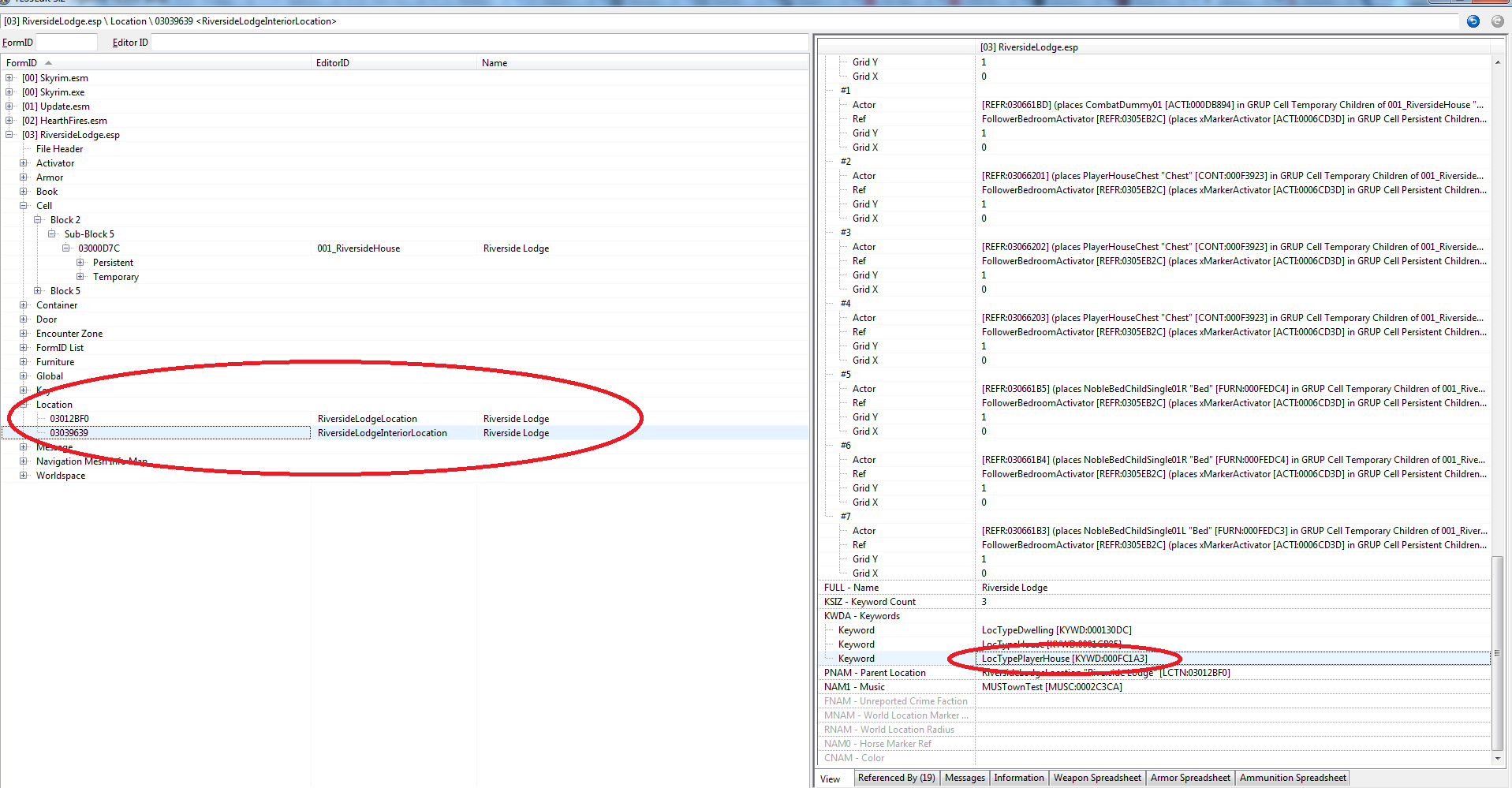Click the MUSTownTest music value
The image size is (1512, 788).
[x=1051, y=687]
